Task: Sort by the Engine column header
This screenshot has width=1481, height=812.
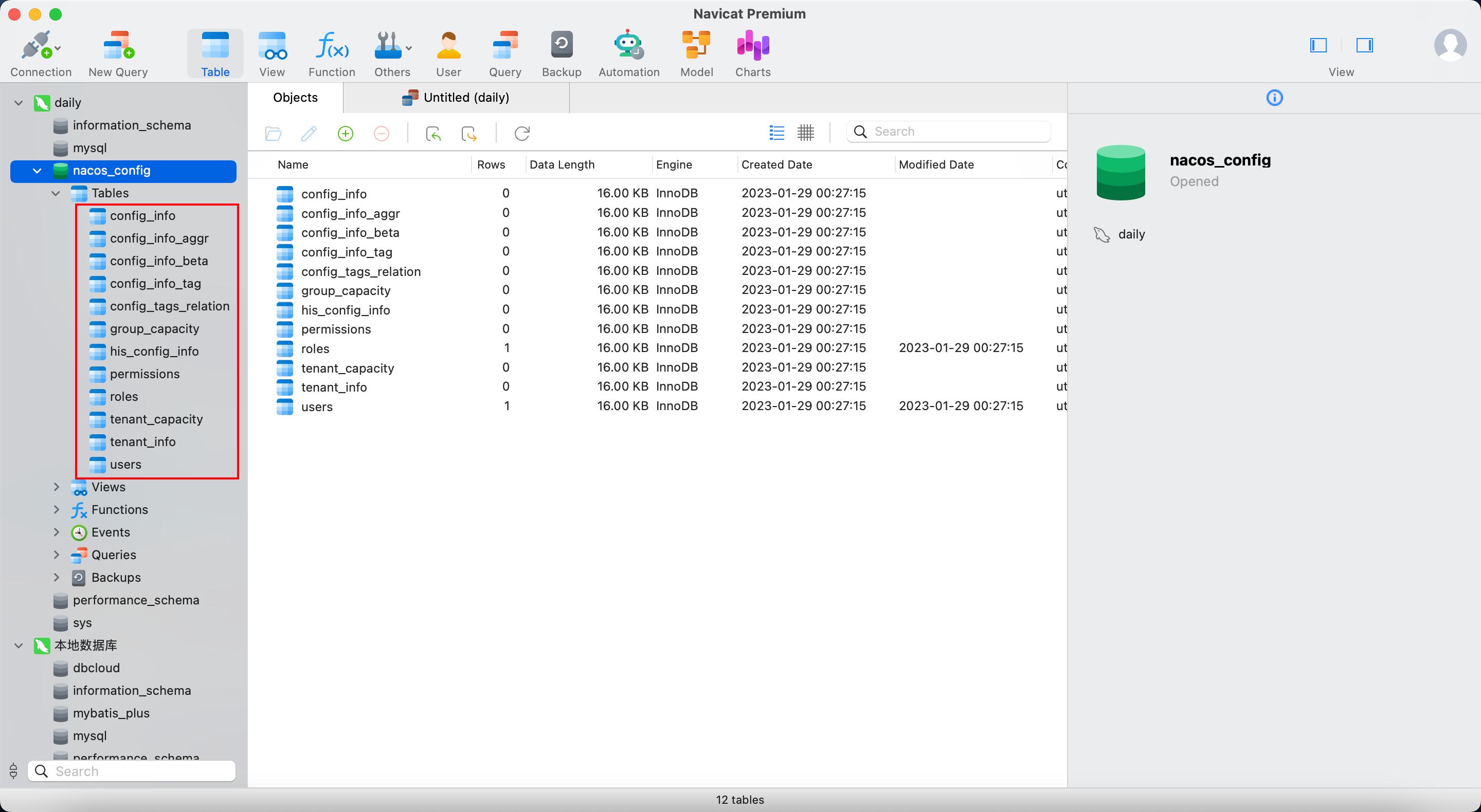Action: [x=674, y=165]
